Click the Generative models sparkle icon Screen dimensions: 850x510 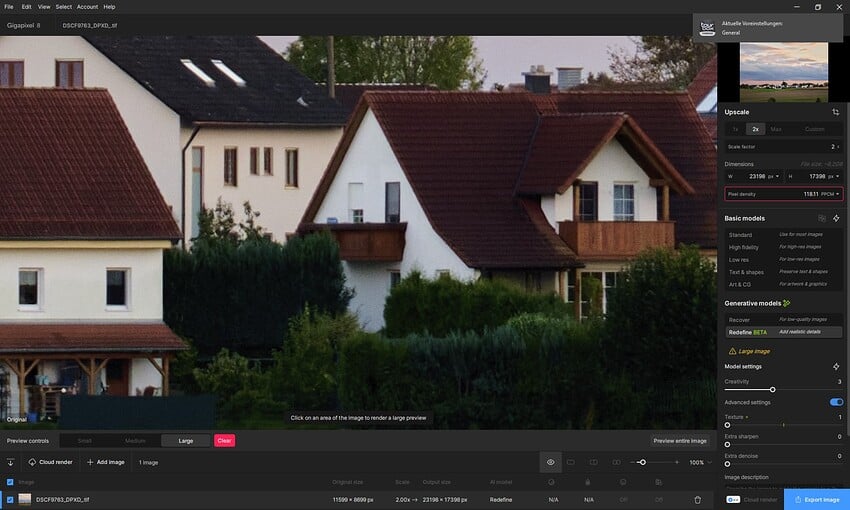787,303
